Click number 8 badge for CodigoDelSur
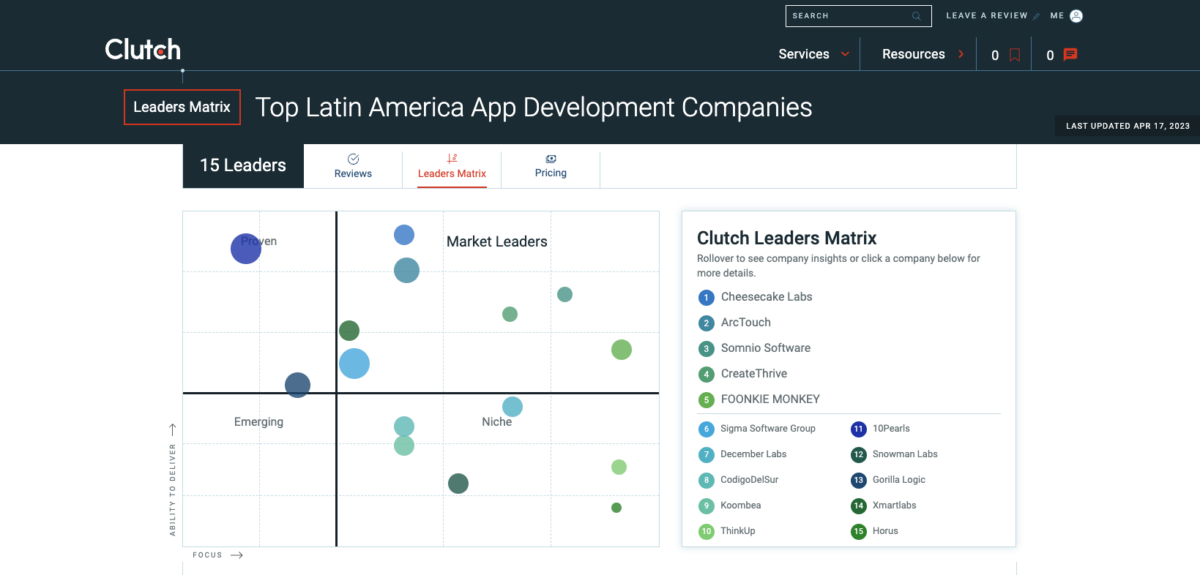The height and width of the screenshot is (575, 1200). pos(706,480)
